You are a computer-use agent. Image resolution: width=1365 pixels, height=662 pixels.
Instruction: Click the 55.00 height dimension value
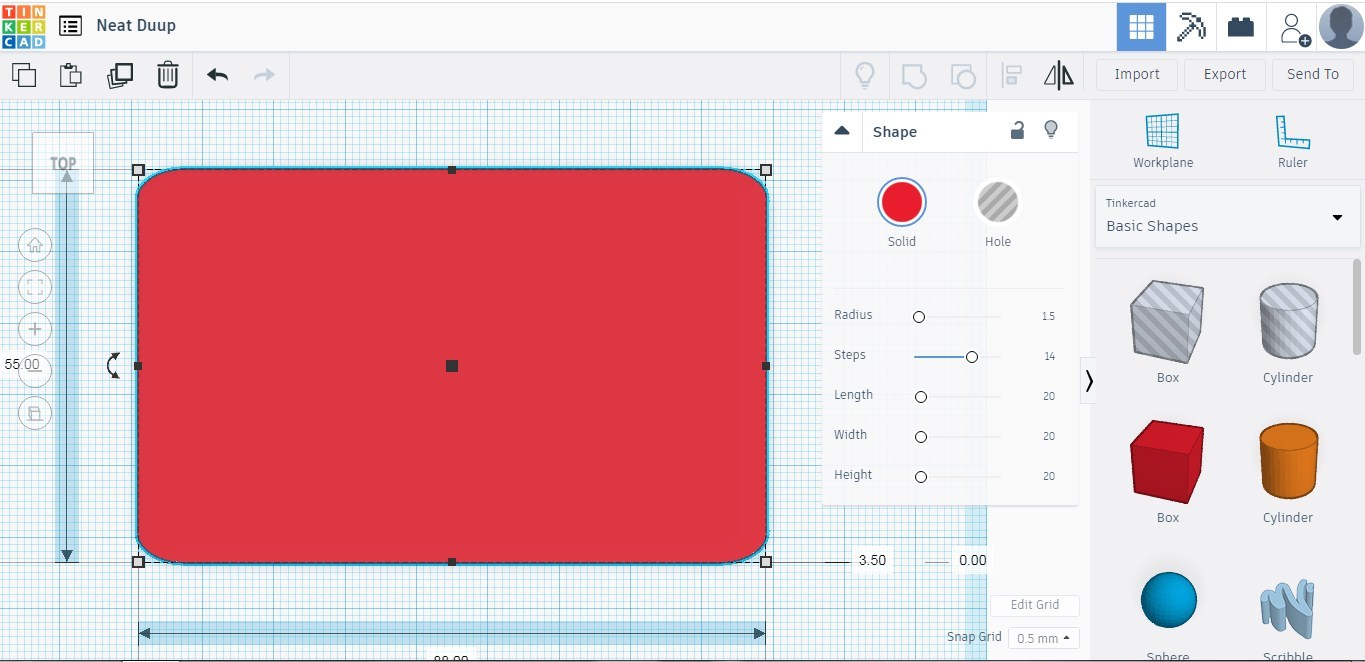tap(22, 365)
